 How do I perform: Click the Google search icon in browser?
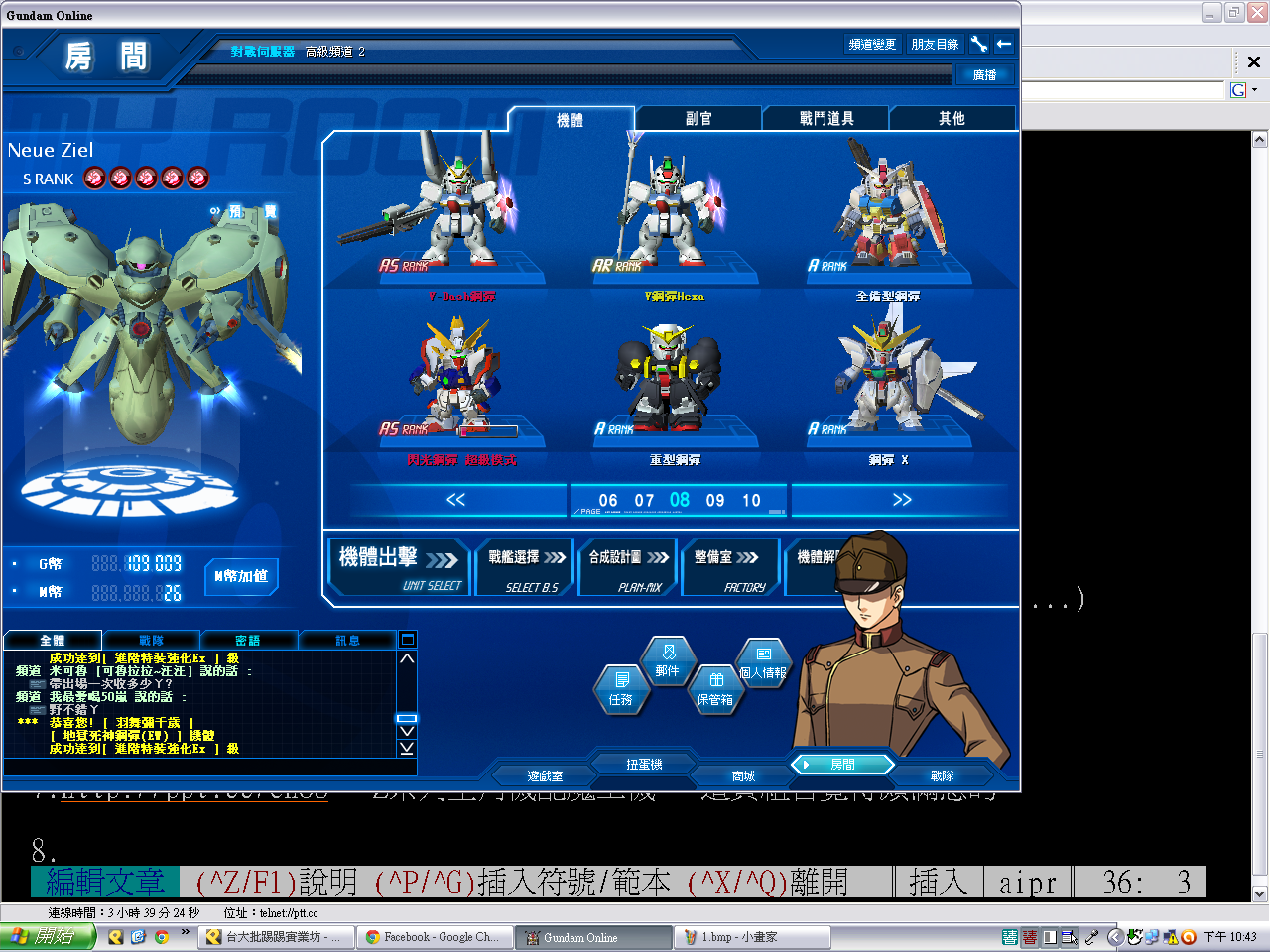[x=1238, y=90]
